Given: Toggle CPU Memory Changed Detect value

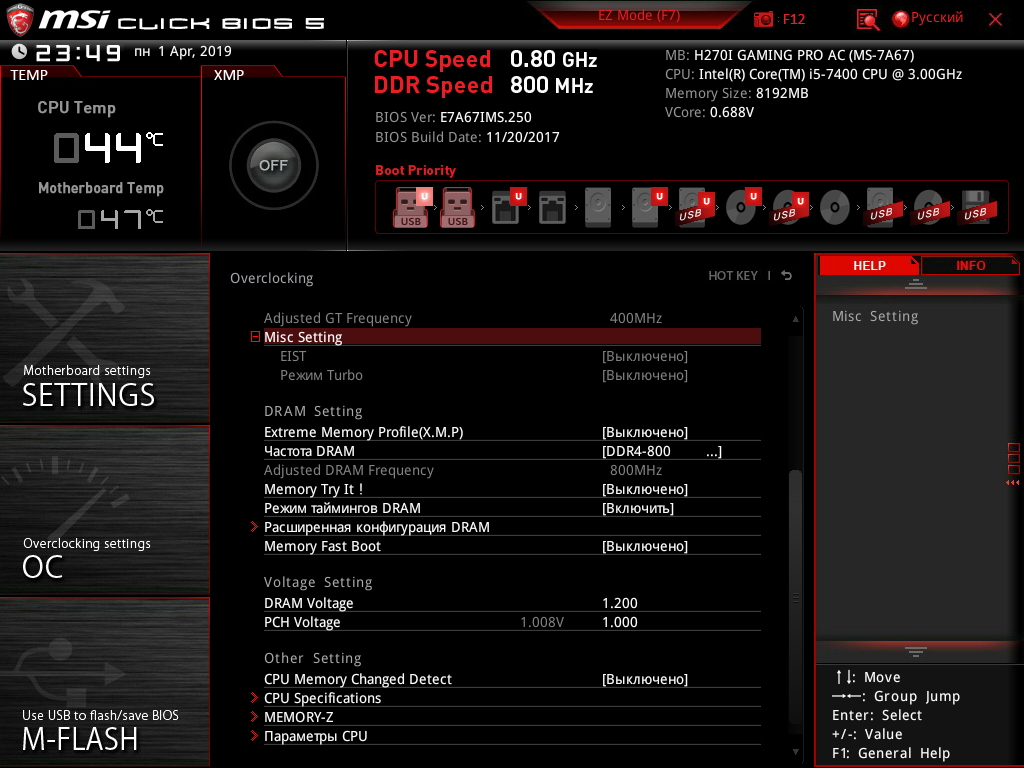Looking at the screenshot, I should pyautogui.click(x=645, y=680).
